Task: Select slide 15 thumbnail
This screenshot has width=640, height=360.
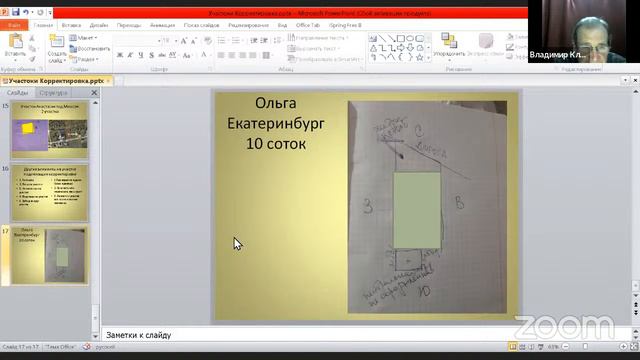Action: point(49,130)
